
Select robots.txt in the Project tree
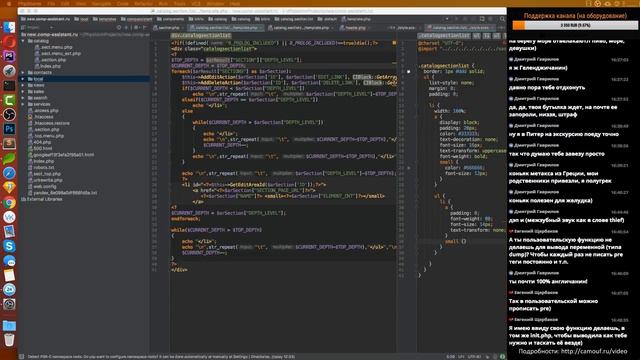44,167
